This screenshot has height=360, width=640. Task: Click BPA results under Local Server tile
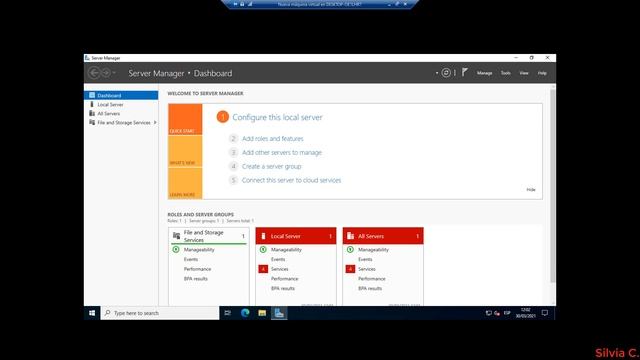(x=283, y=289)
